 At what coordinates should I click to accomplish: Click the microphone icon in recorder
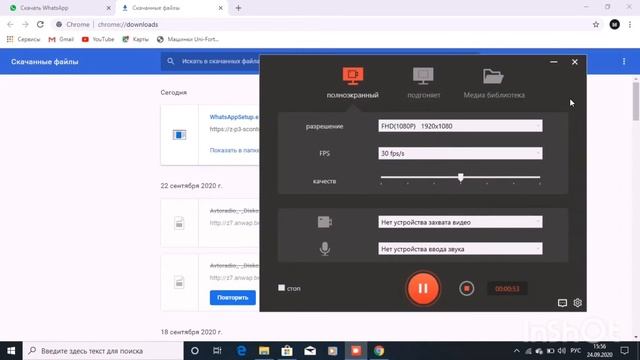324,249
